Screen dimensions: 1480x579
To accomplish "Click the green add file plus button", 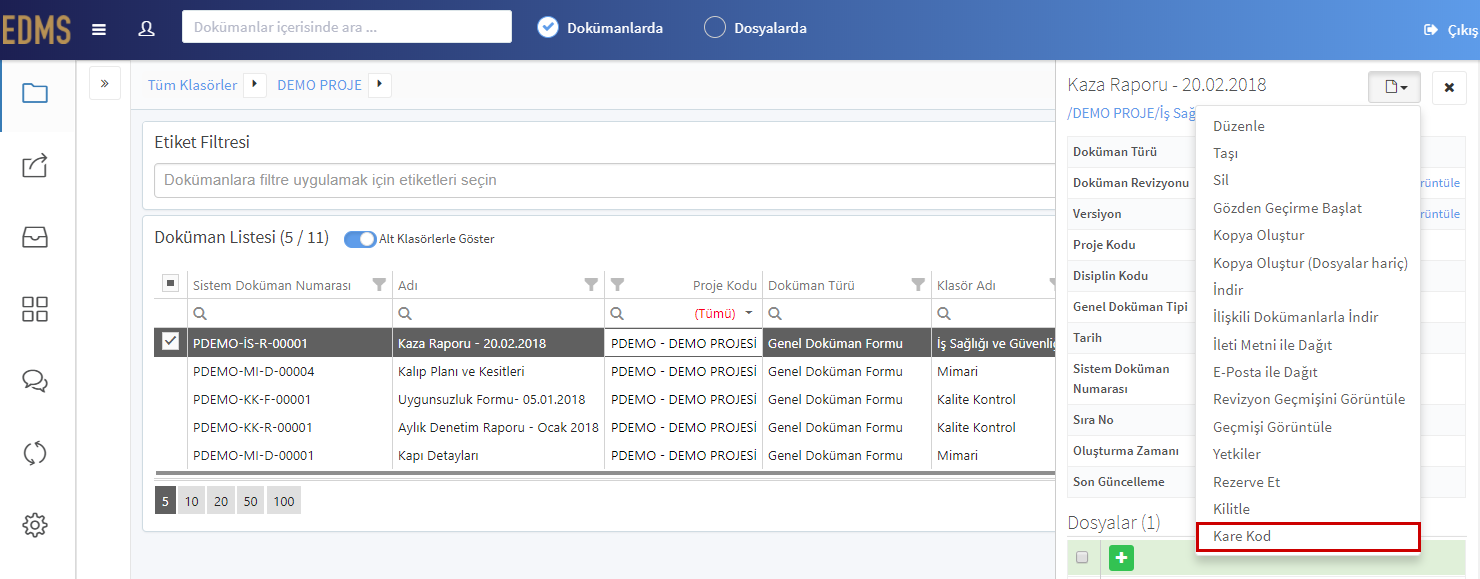I will [1121, 558].
